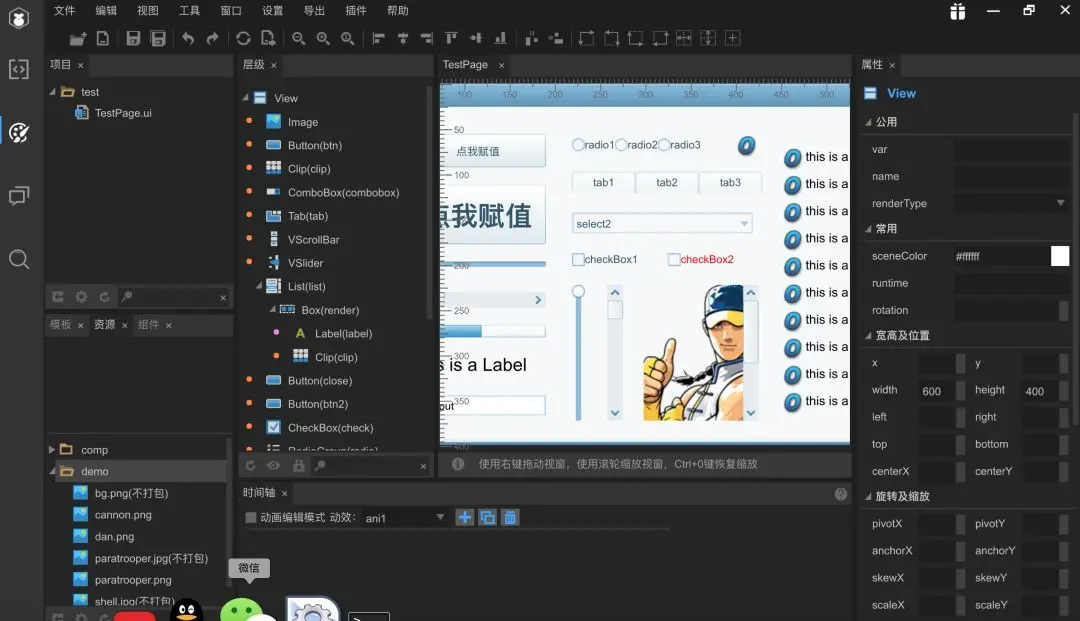Enable the animation edit mode checkbox
Image resolution: width=1080 pixels, height=621 pixels.
[x=251, y=518]
